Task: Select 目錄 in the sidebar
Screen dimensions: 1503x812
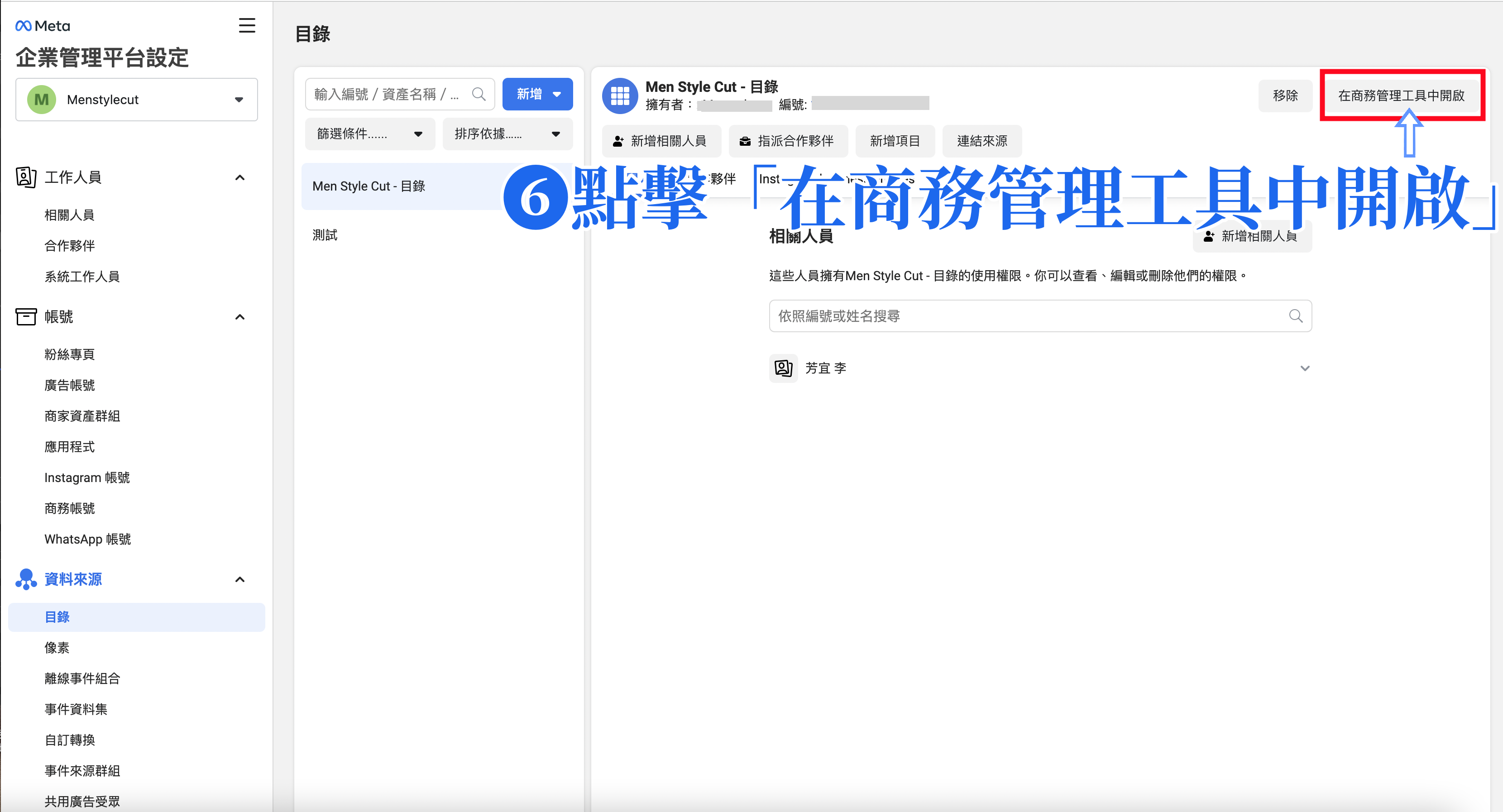Action: [137, 617]
